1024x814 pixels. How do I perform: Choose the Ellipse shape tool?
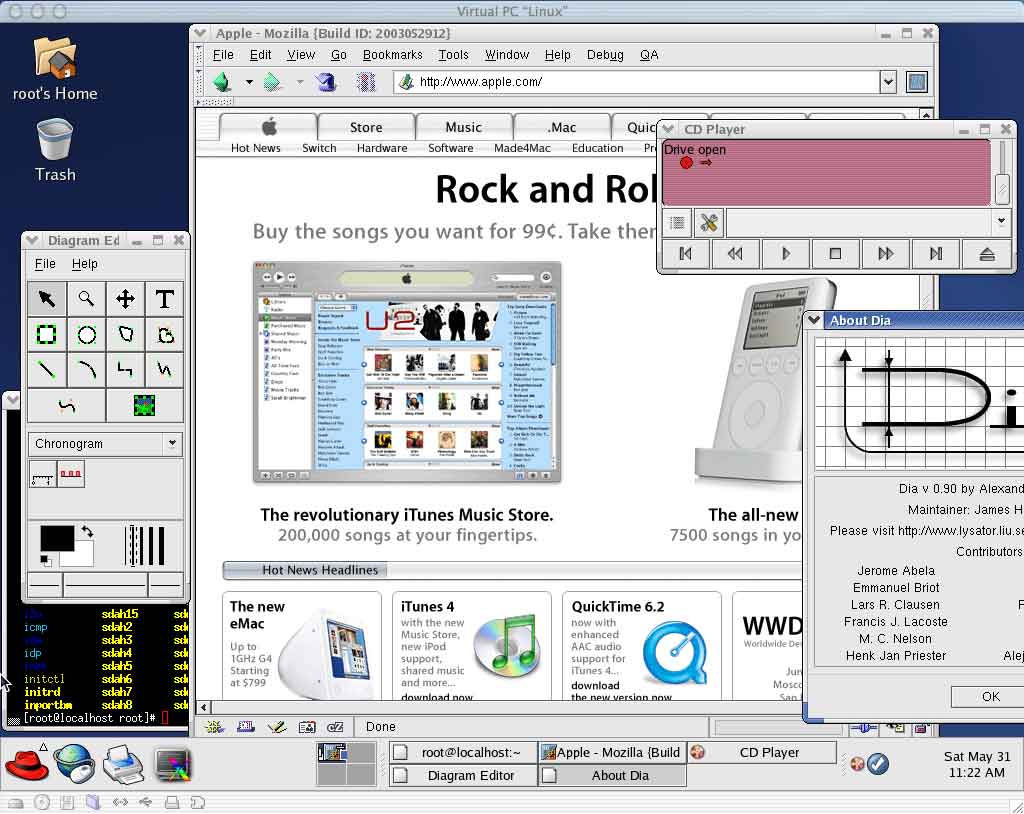click(86, 334)
